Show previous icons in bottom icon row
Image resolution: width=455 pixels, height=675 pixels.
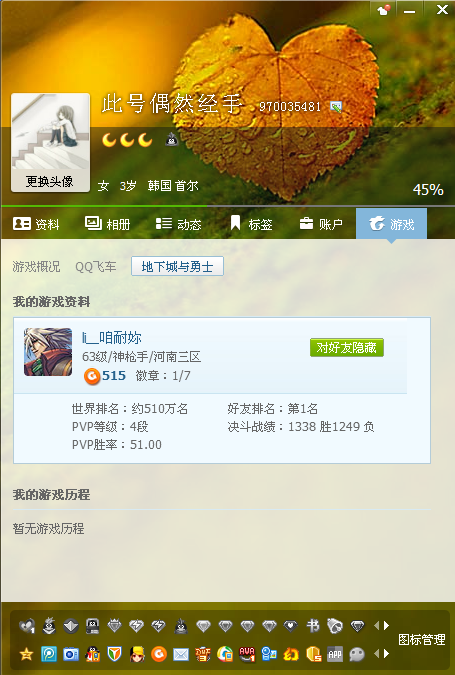point(377,654)
